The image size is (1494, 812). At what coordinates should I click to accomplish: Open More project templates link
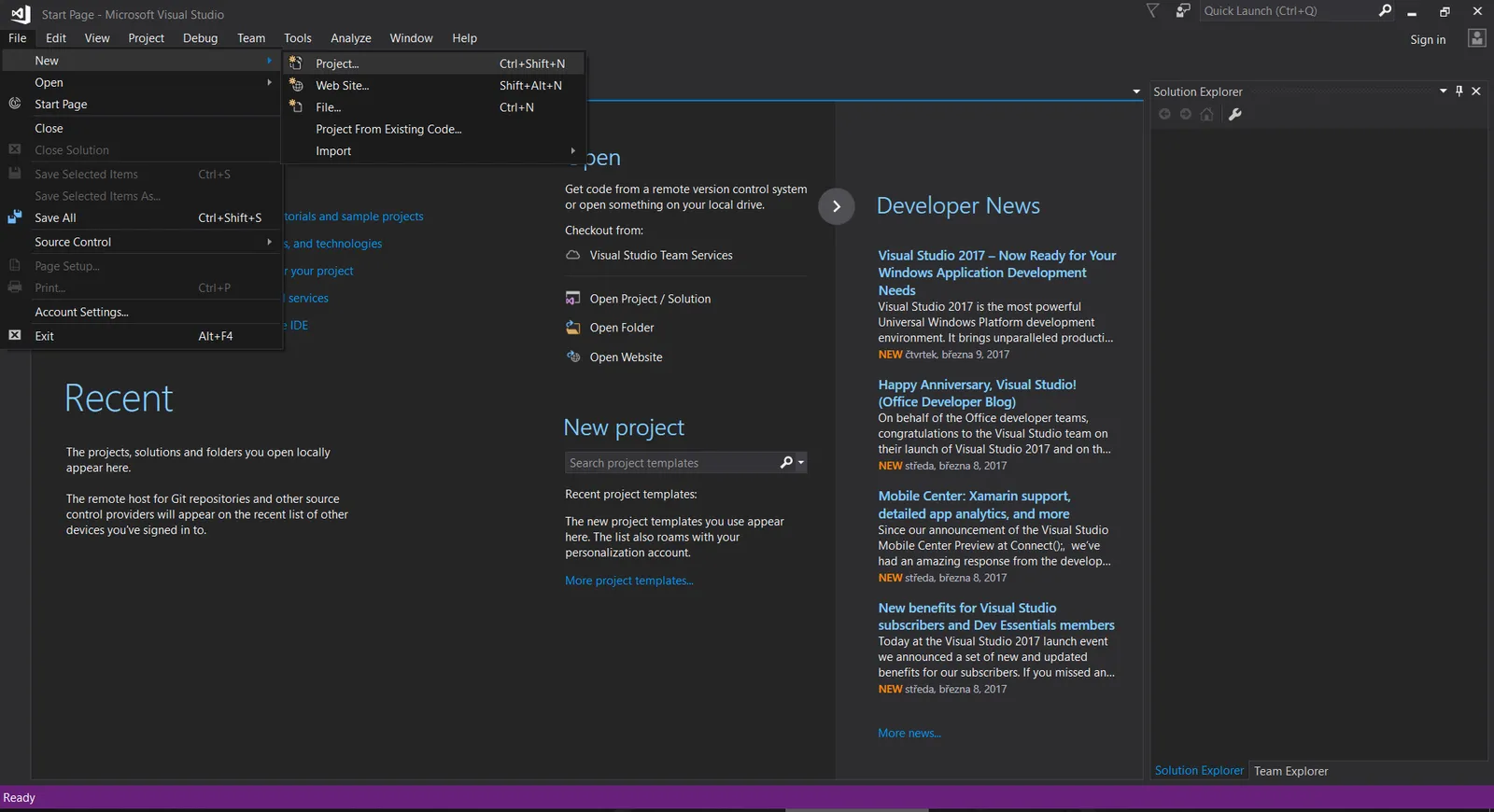[x=629, y=581]
